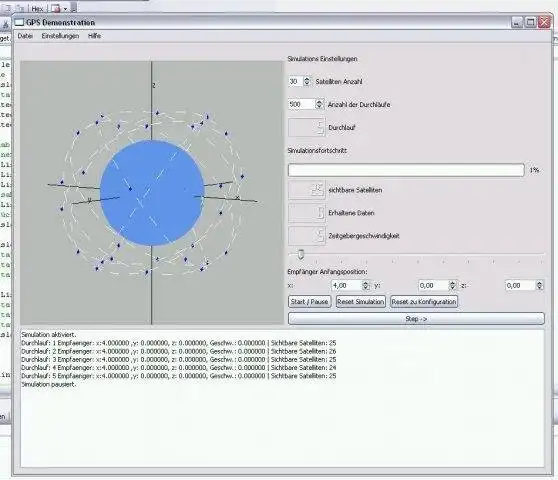This screenshot has width=558, height=480.
Task: Click the Anzahl der Durchläufe spin arrows
Action: [x=319, y=104]
